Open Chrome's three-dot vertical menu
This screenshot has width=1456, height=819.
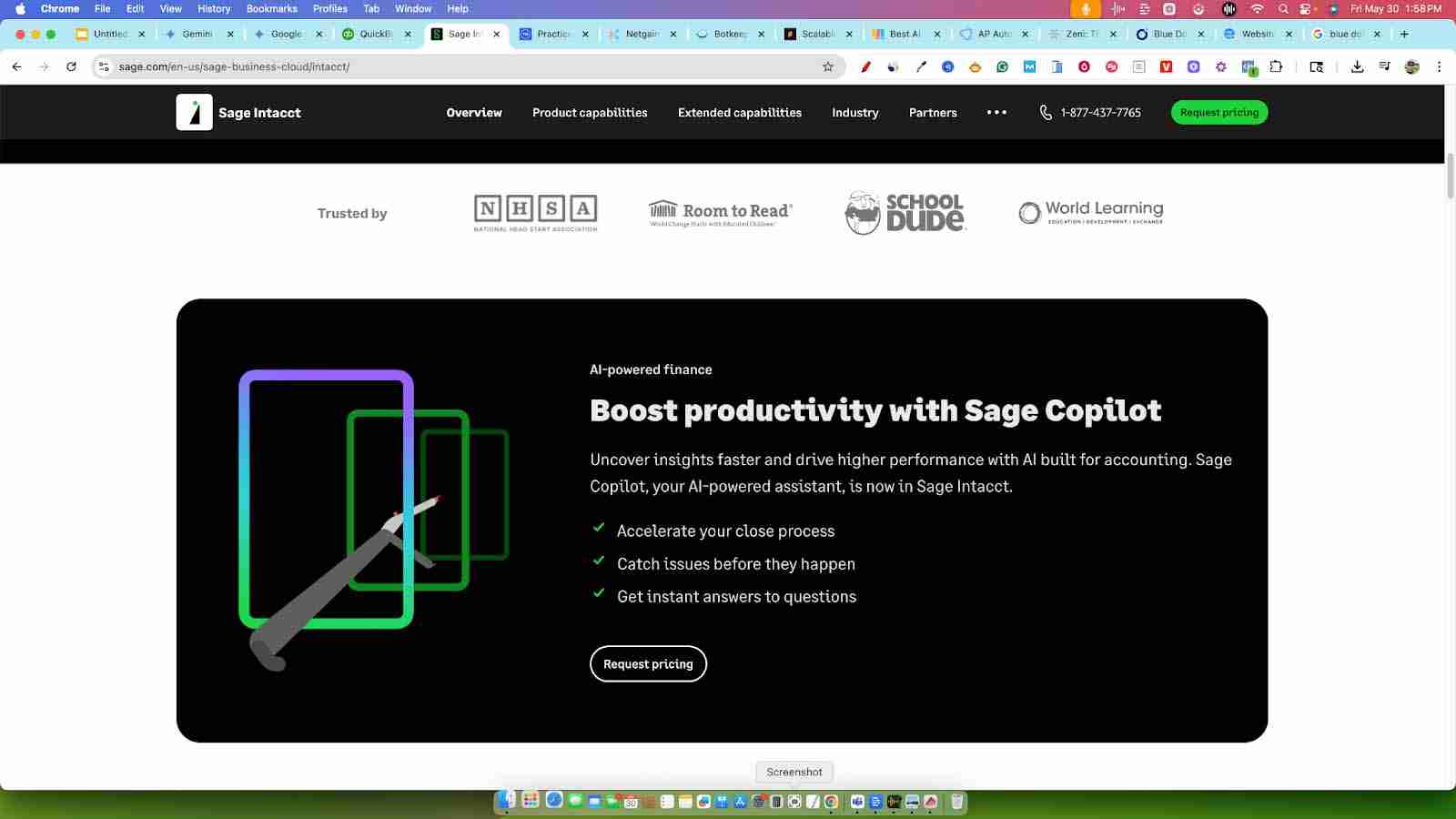click(1439, 66)
